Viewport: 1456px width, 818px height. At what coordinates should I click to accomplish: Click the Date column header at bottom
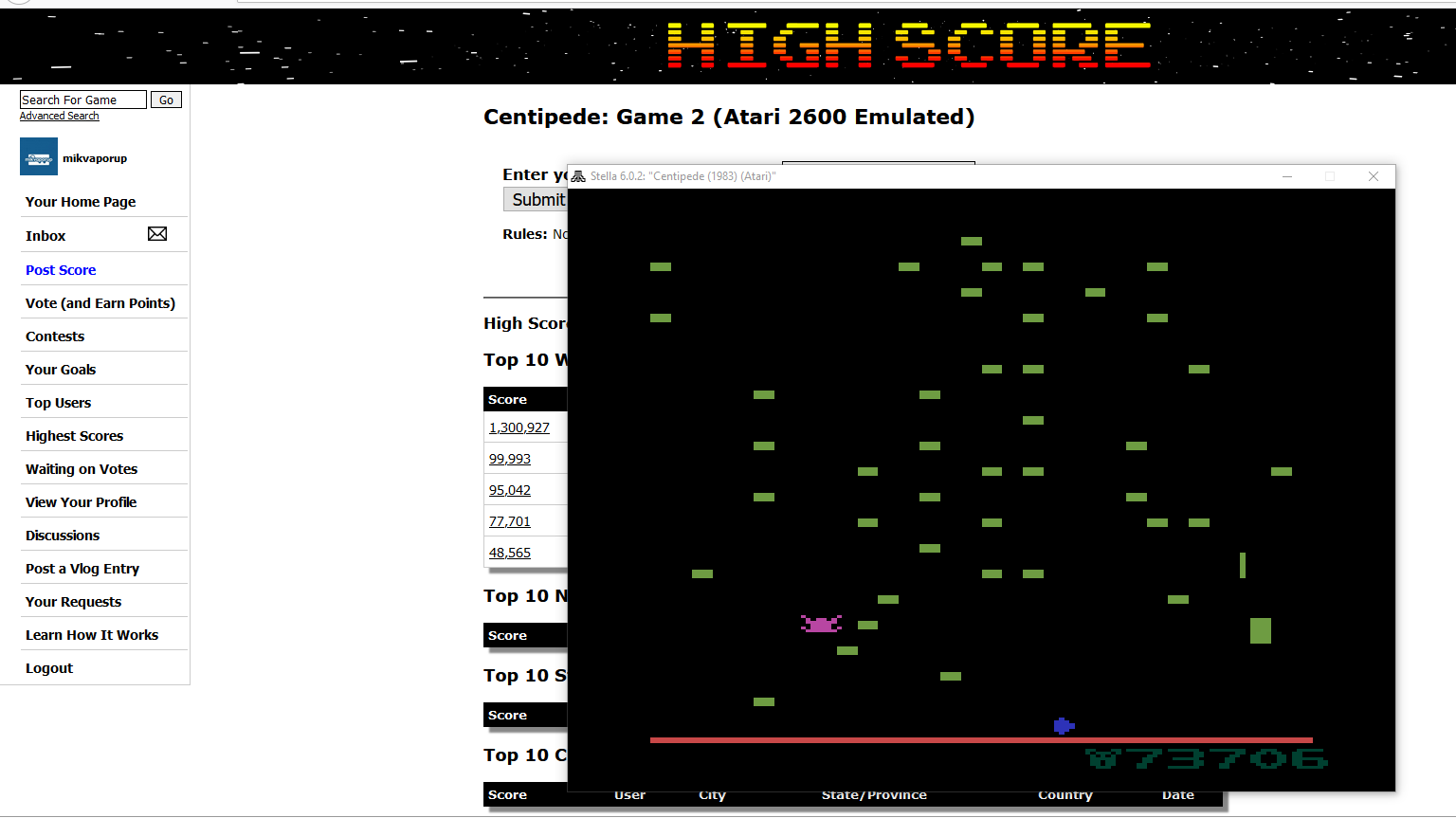1178,795
